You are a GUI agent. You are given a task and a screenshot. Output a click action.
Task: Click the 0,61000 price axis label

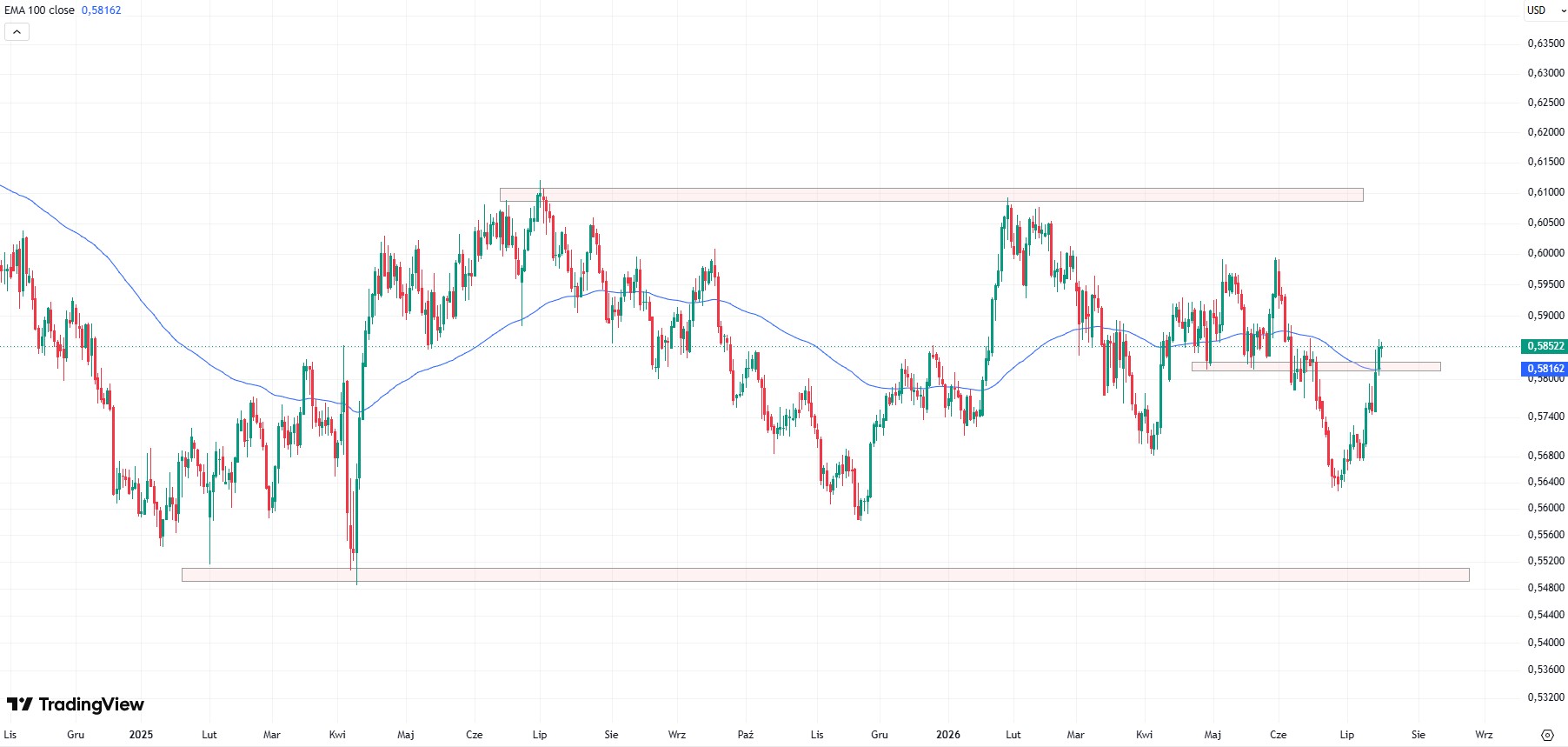(x=1545, y=192)
